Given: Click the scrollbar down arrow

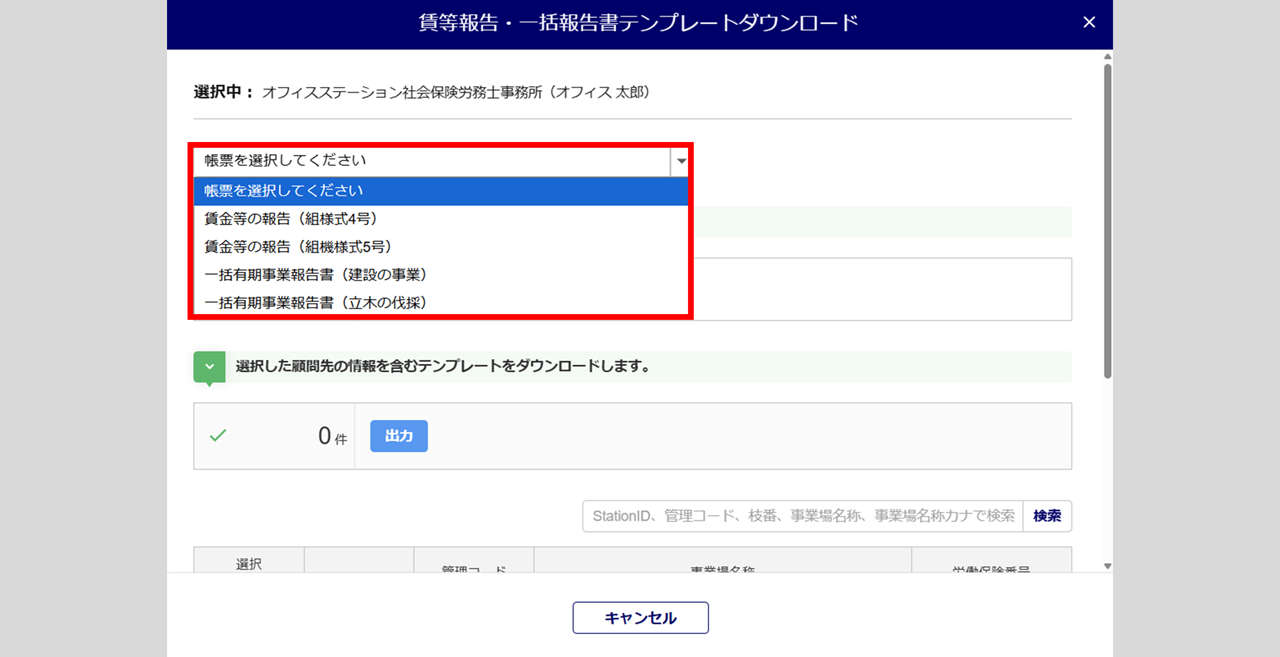Looking at the screenshot, I should pyautogui.click(x=1107, y=566).
